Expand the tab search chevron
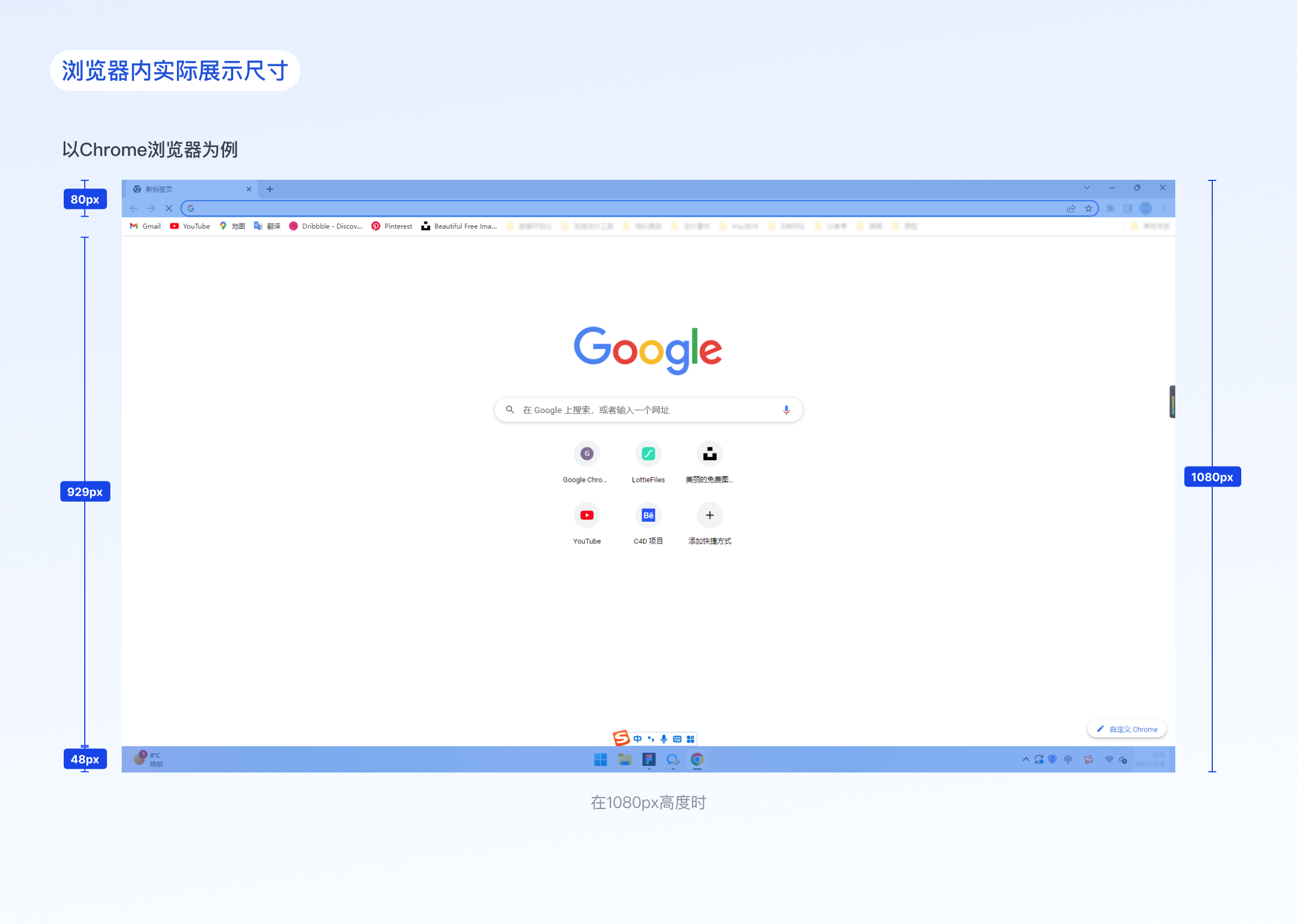Image resolution: width=1297 pixels, height=924 pixels. (x=1087, y=188)
